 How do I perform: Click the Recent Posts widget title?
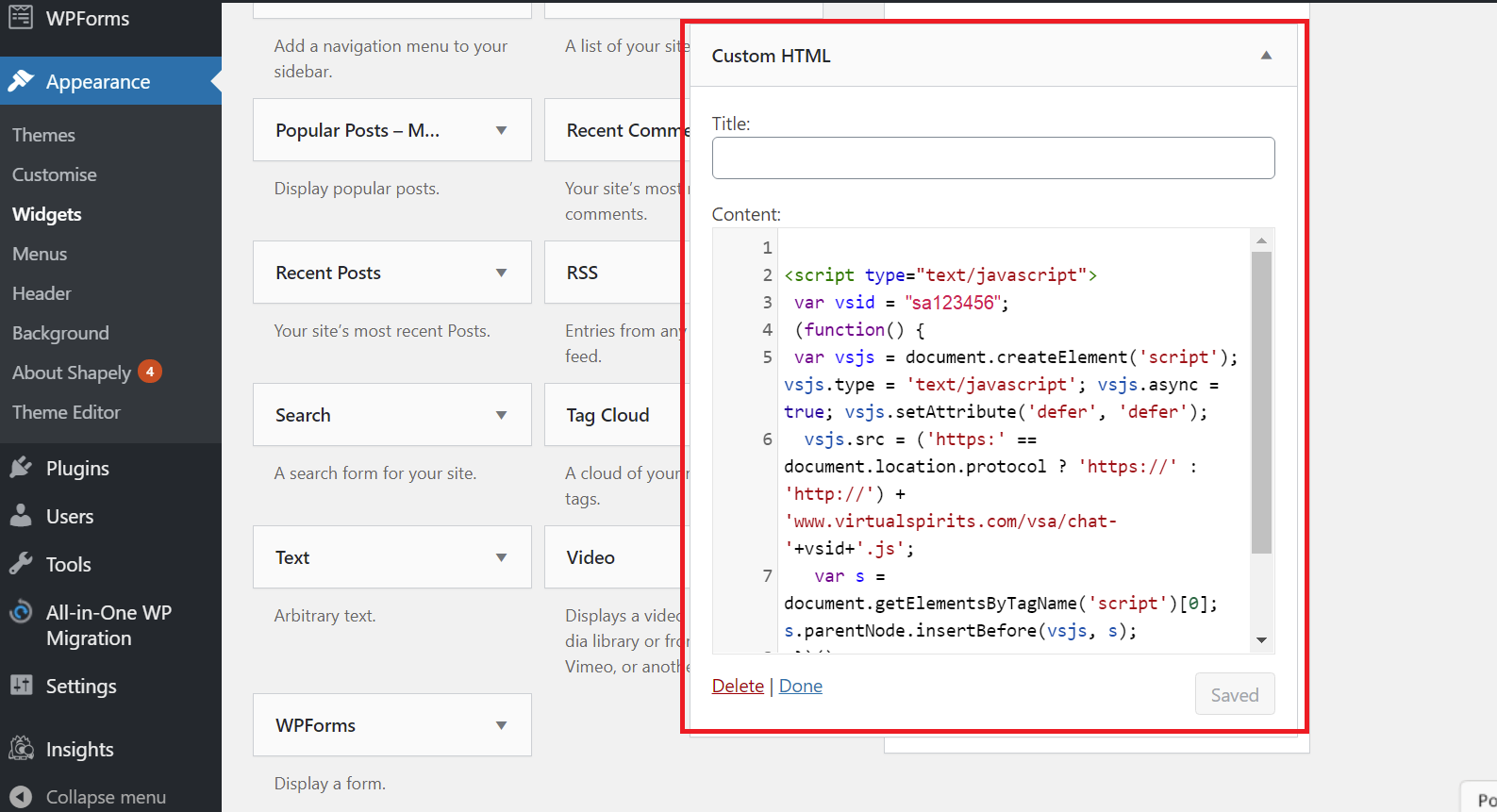(x=328, y=273)
